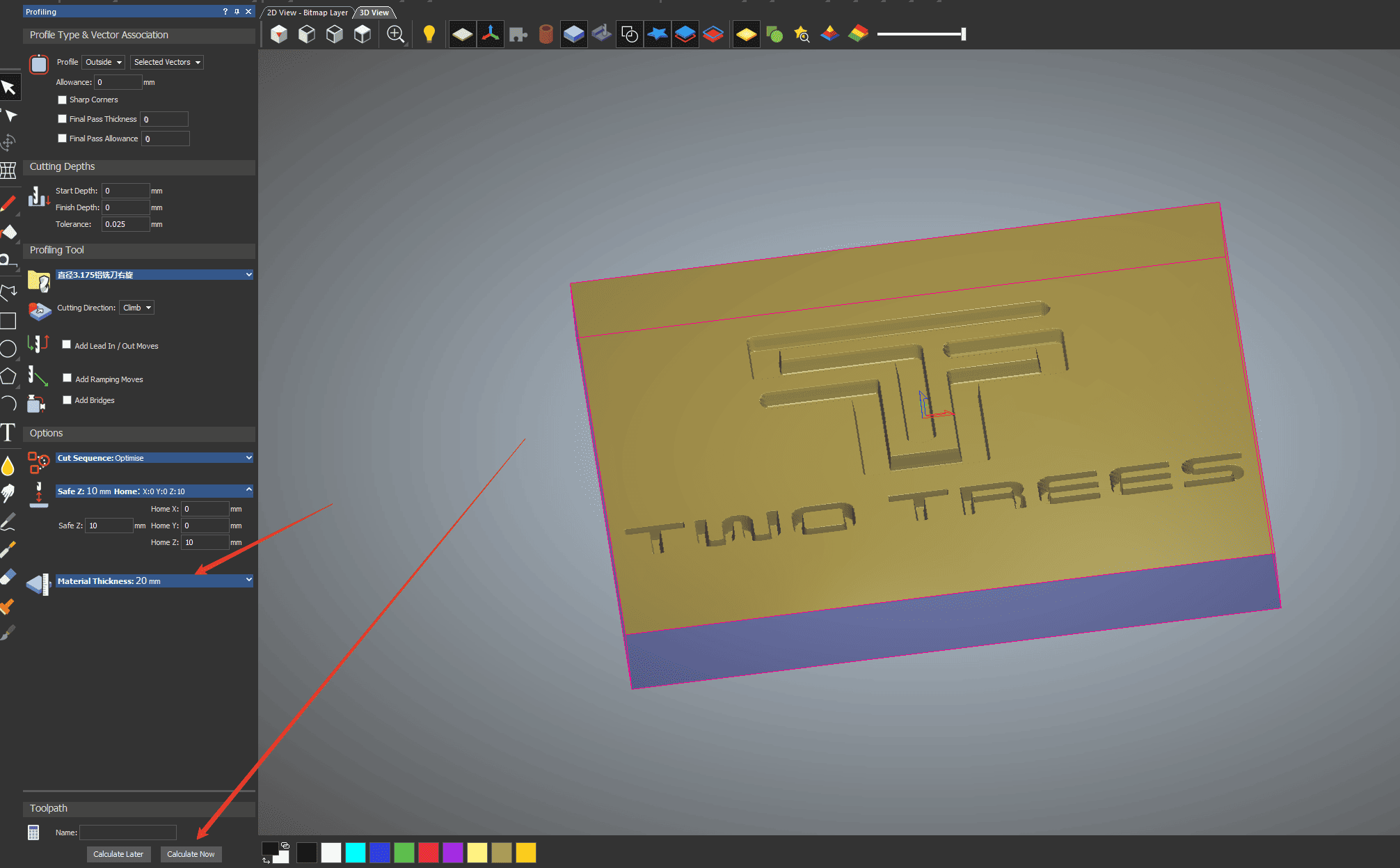Close the Profiling panel

[x=248, y=12]
